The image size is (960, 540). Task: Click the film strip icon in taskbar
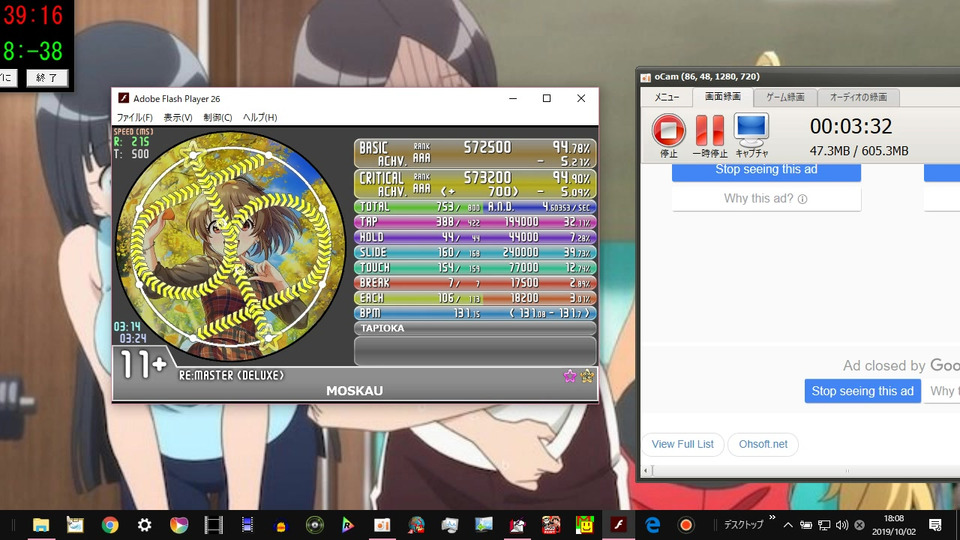(x=213, y=525)
